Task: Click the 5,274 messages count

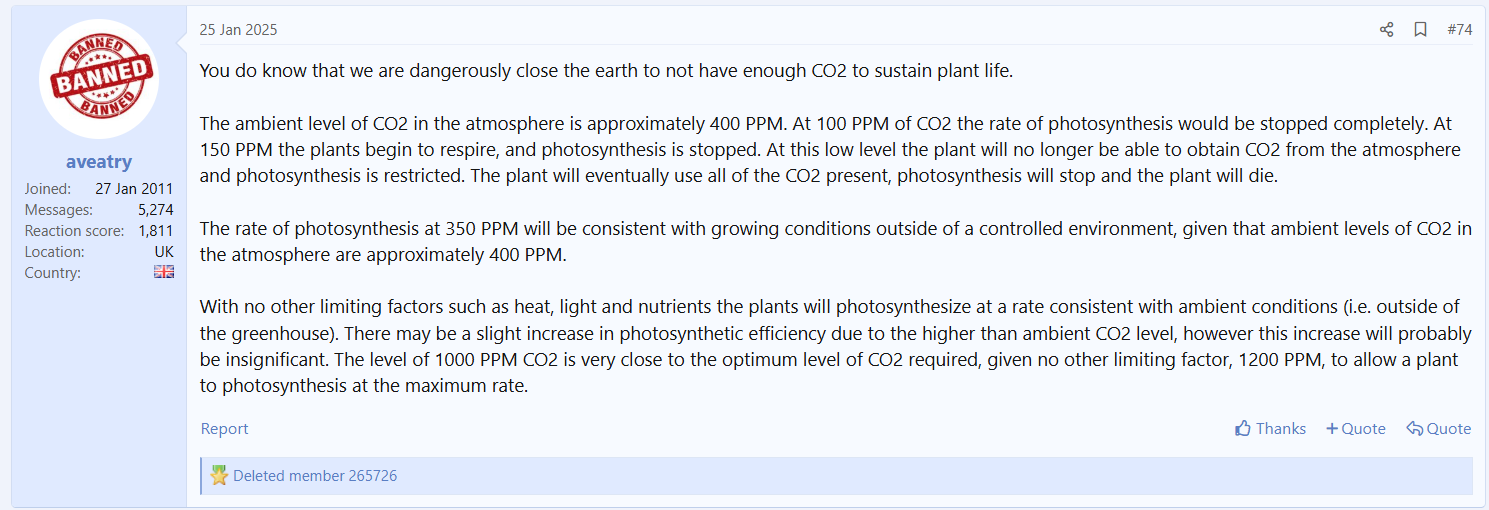Action: (x=156, y=210)
